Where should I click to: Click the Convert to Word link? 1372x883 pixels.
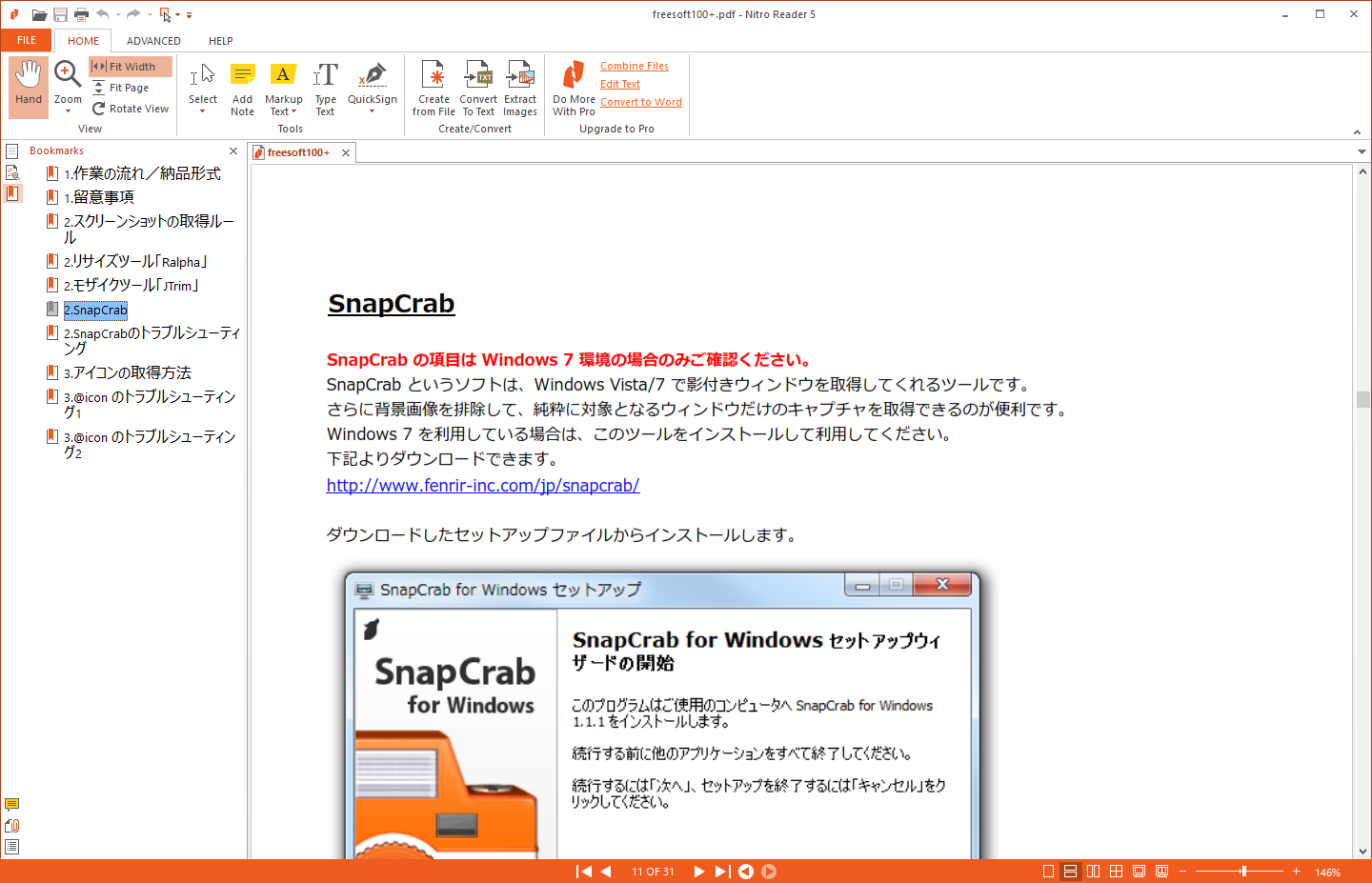(x=641, y=102)
